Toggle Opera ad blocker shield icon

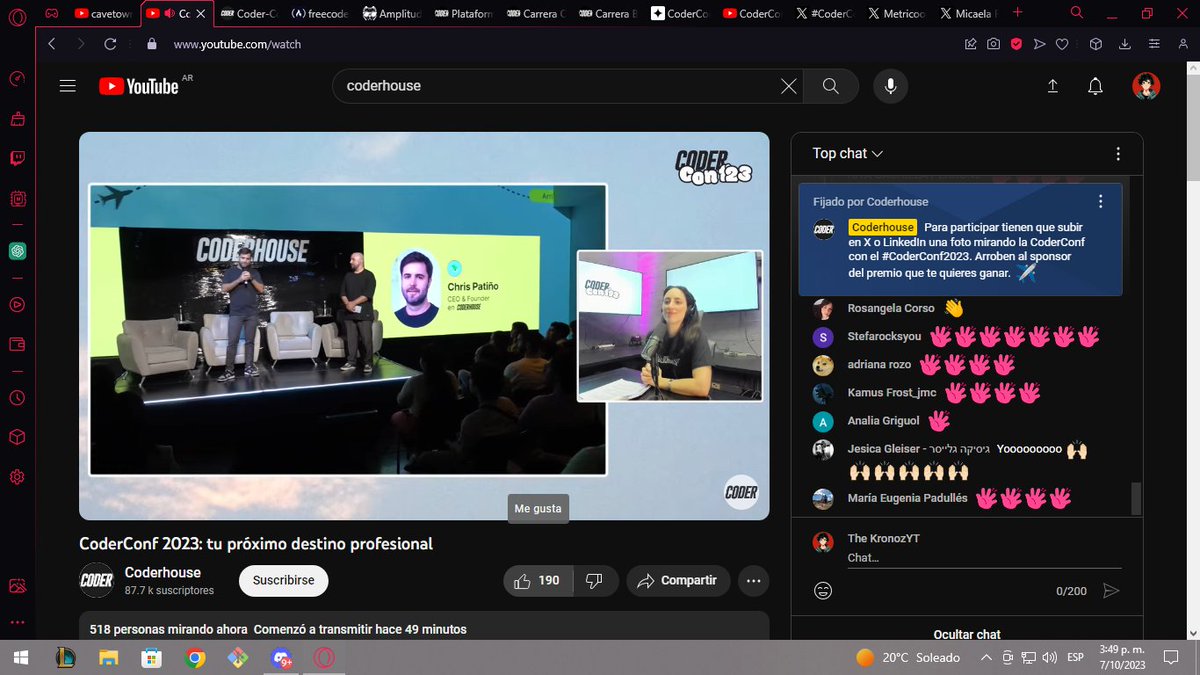click(1016, 44)
